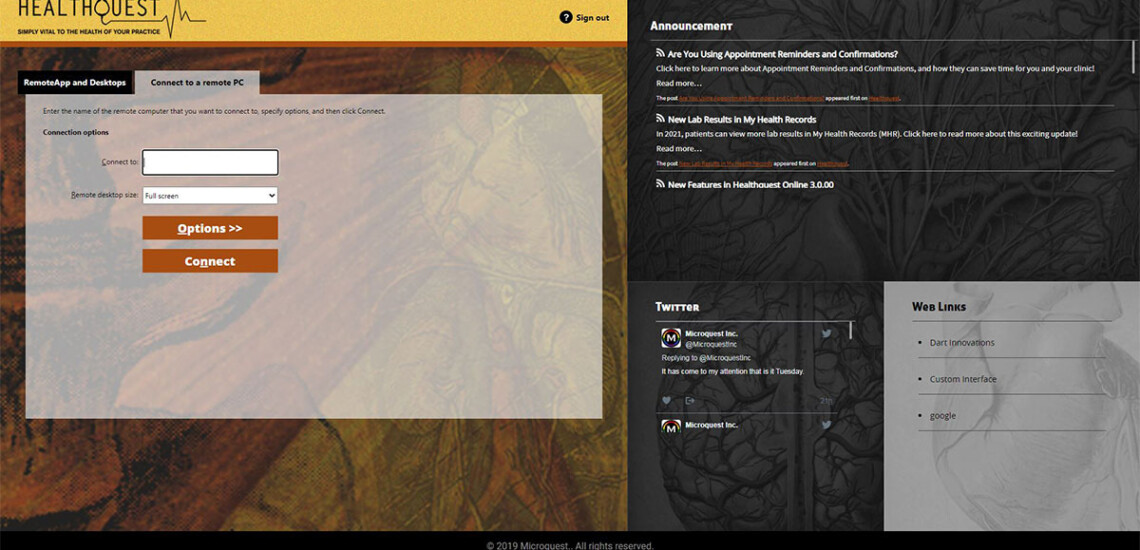Open the Dart Innovations web link
1140x550 pixels.
[x=962, y=342]
